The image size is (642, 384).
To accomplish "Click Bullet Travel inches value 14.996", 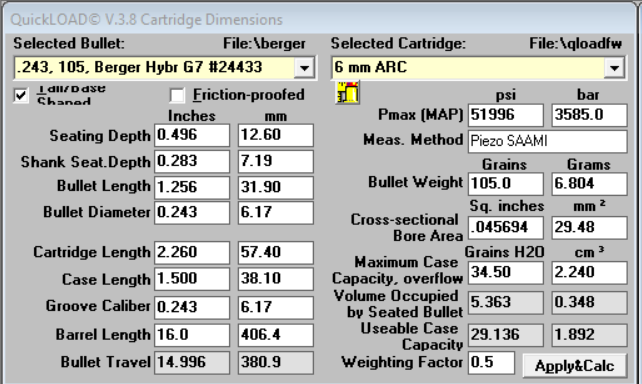I will pos(192,362).
